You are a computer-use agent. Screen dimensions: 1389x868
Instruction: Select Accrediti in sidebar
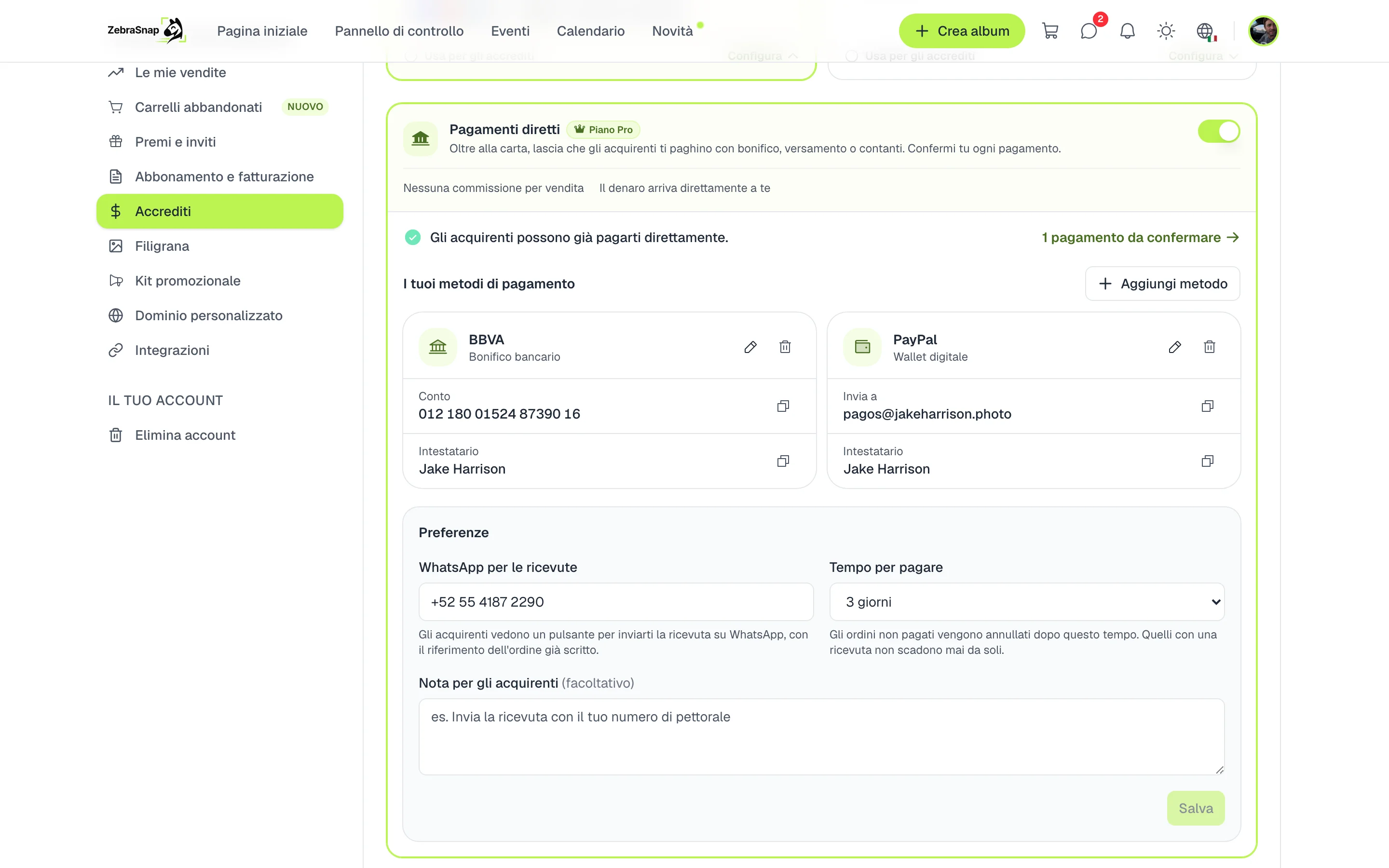tap(220, 211)
